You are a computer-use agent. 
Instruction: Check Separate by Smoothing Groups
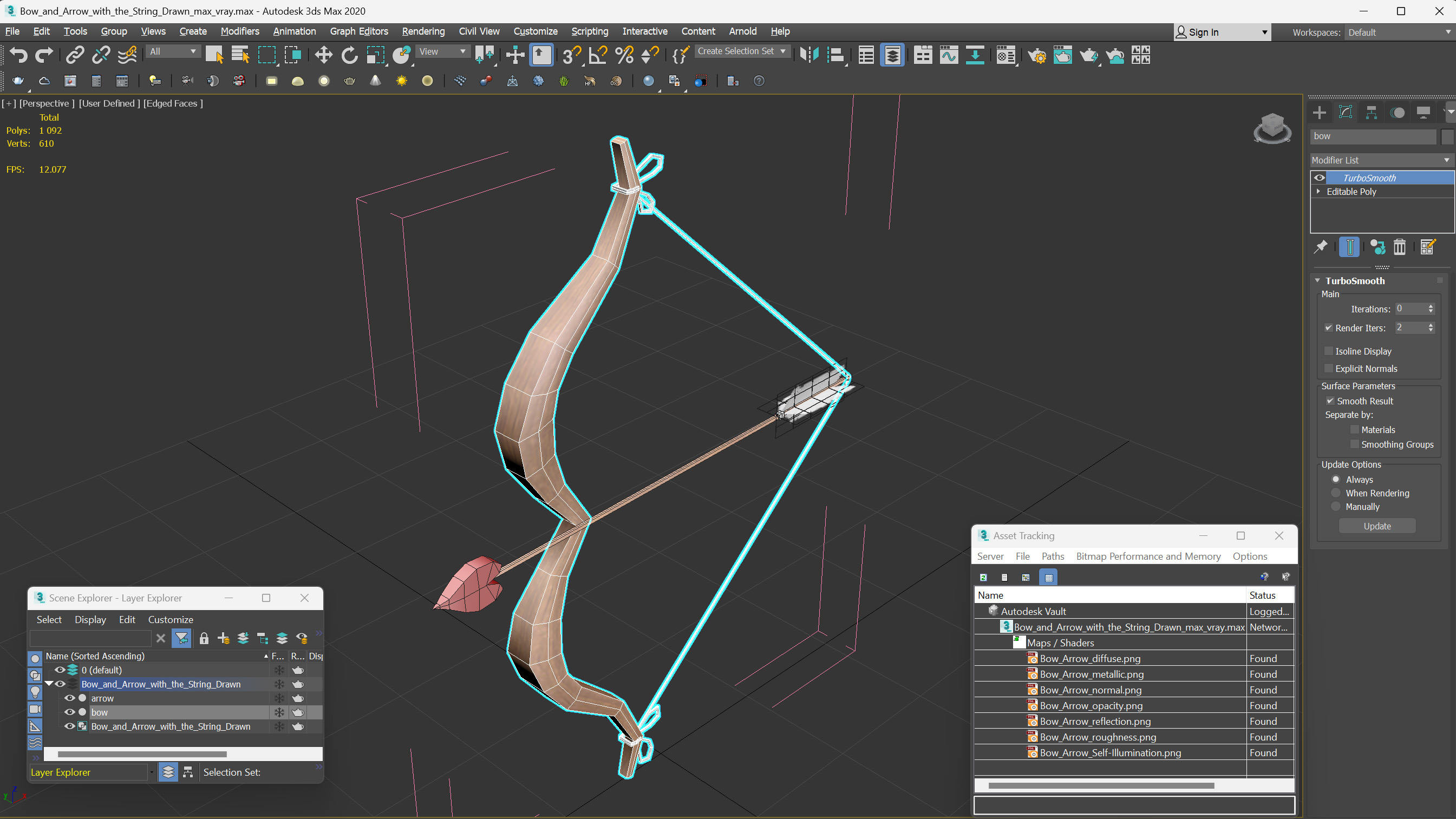tap(1354, 444)
